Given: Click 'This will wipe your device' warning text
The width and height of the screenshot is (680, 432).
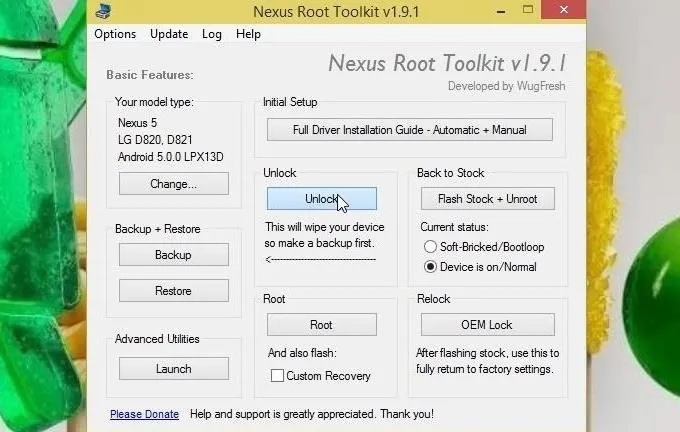Looking at the screenshot, I should pyautogui.click(x=325, y=227).
